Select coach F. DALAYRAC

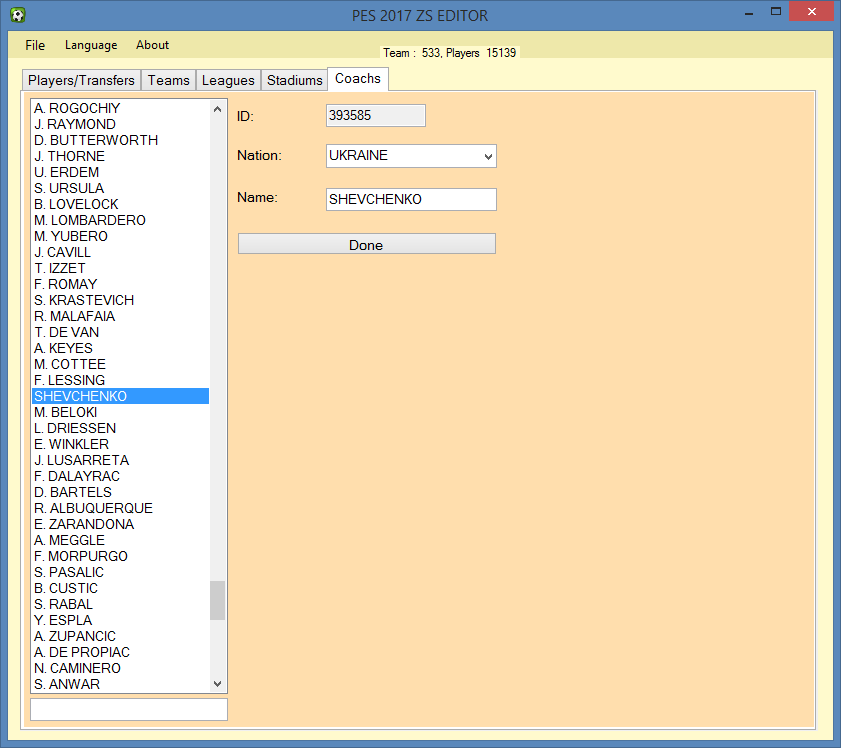pyautogui.click(x=120, y=477)
